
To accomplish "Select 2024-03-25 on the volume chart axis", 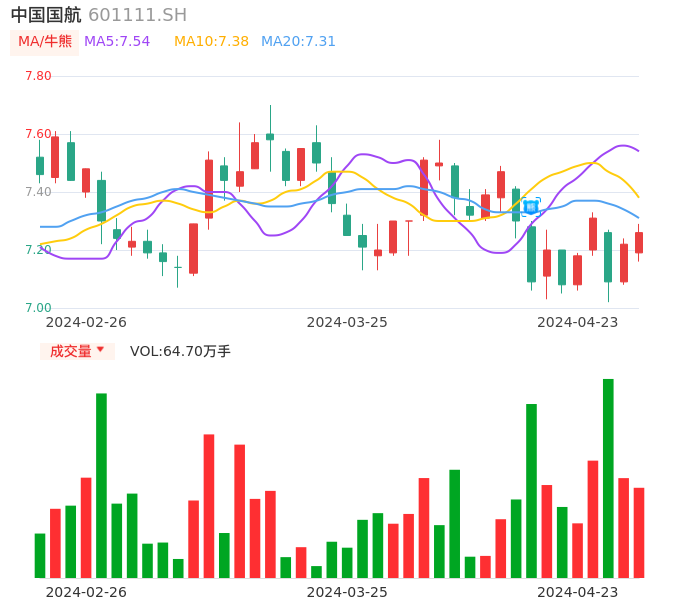I will [x=347, y=592].
